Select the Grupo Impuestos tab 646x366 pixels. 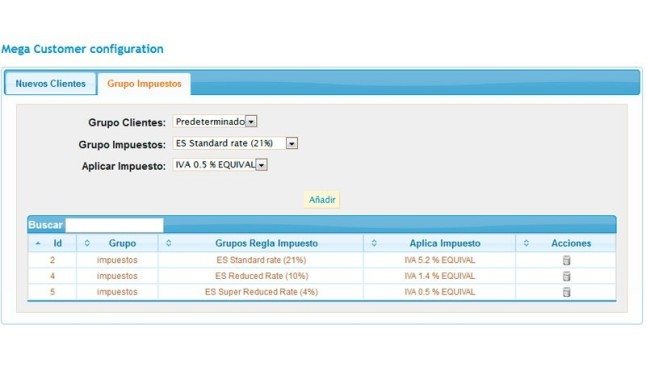(144, 84)
